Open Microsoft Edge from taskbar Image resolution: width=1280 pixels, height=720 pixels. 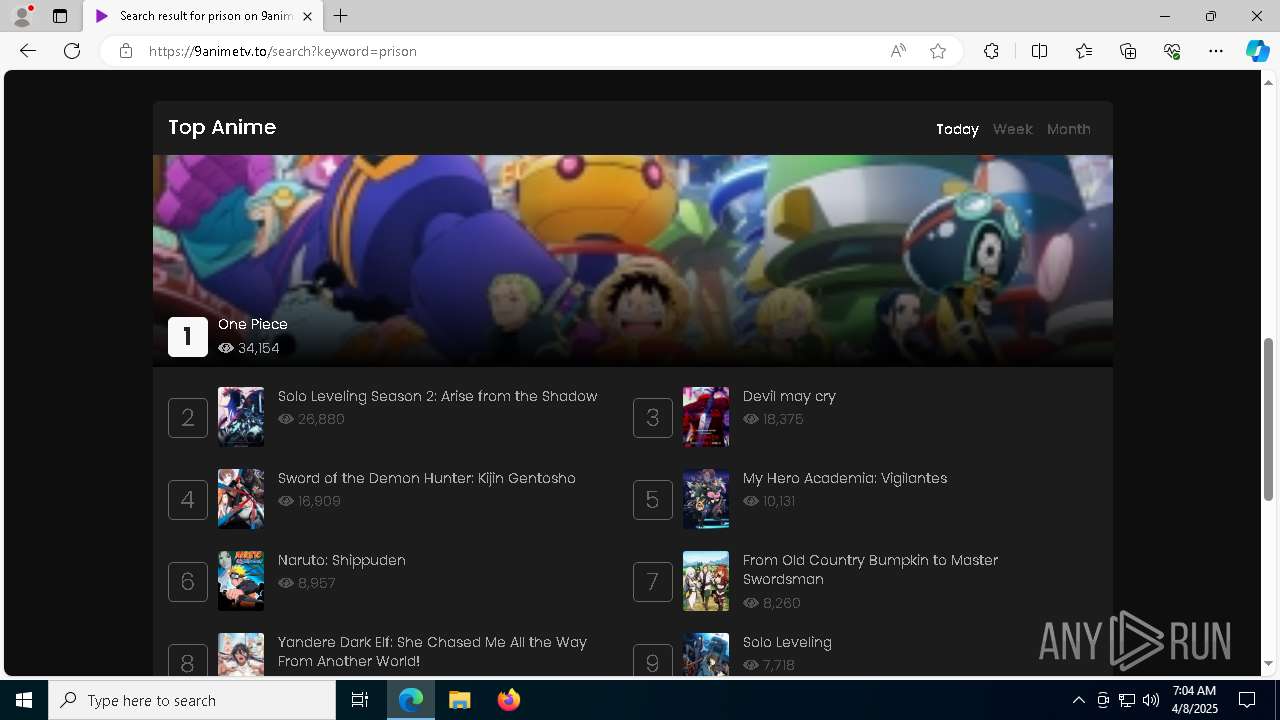tap(411, 700)
